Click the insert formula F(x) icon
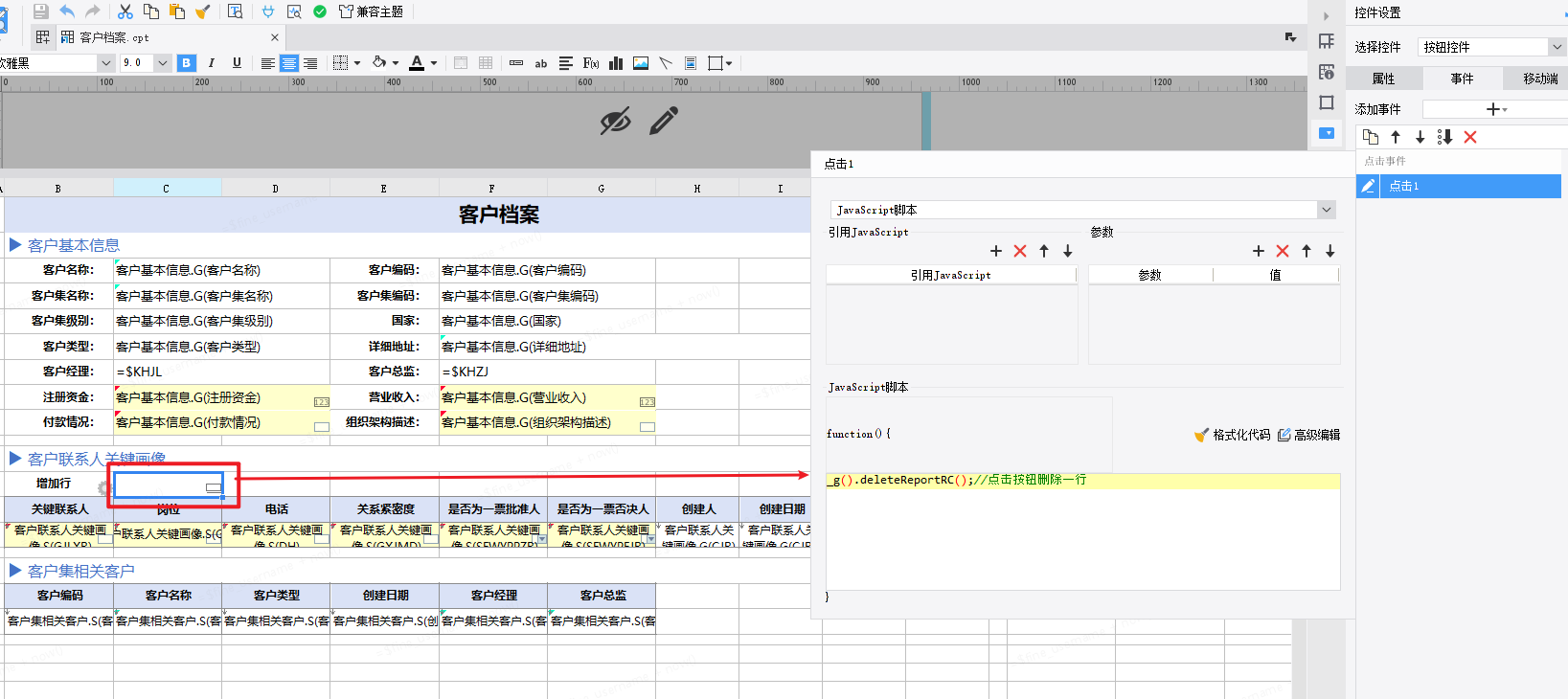The height and width of the screenshot is (699, 1568). (x=591, y=63)
